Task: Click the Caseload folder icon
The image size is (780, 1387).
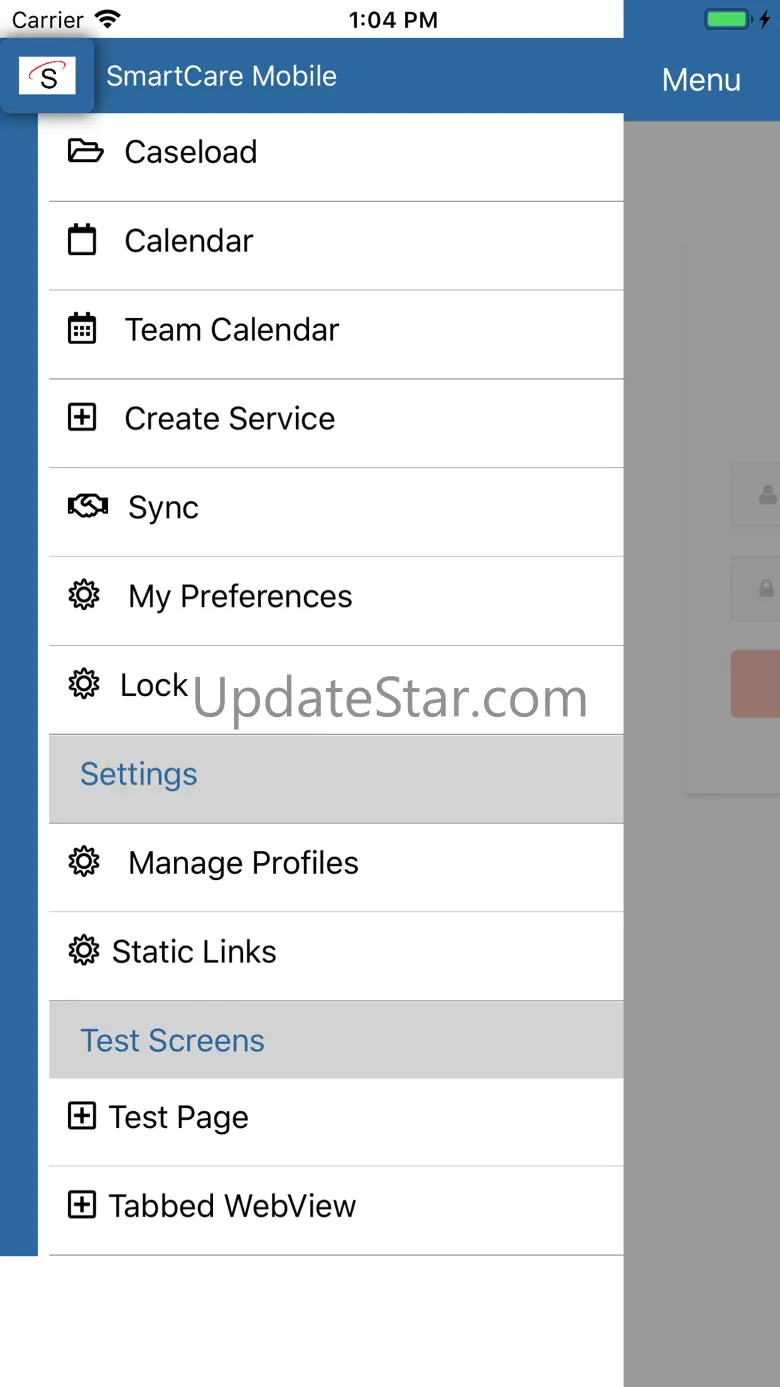Action: [x=85, y=151]
